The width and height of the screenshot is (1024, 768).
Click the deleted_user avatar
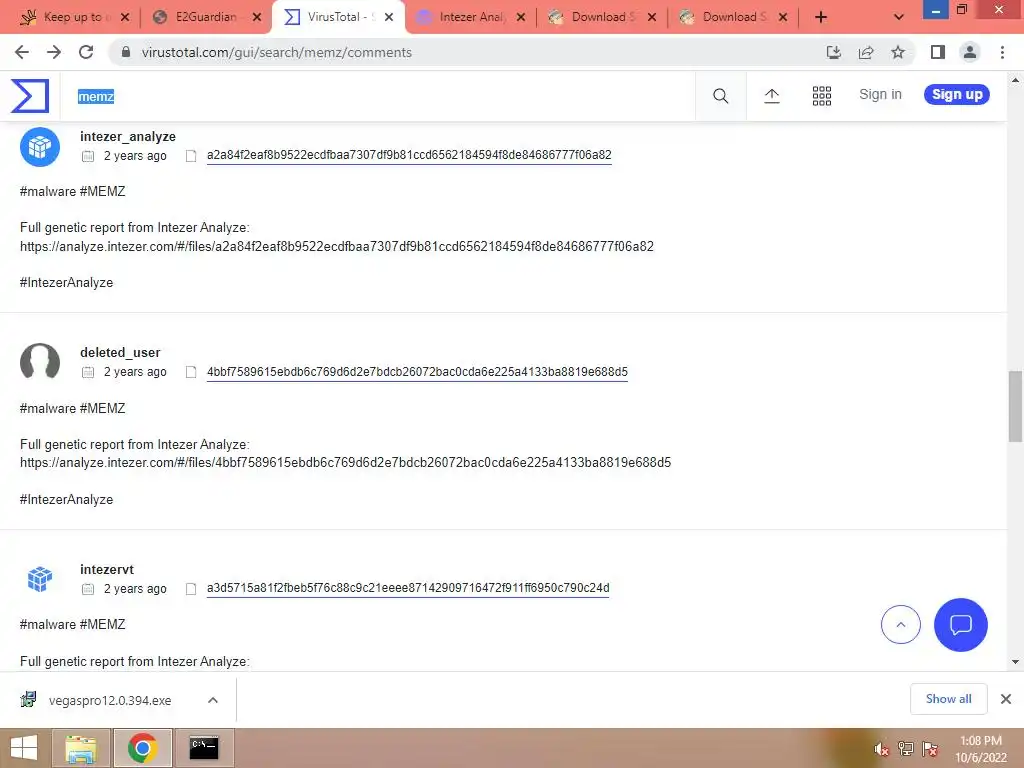pos(40,362)
